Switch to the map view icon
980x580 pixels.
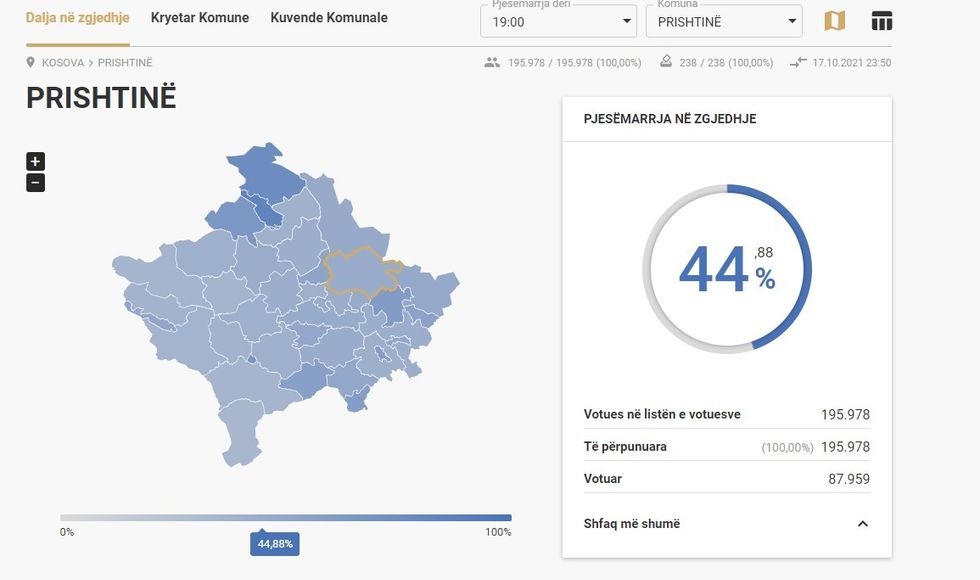834,21
